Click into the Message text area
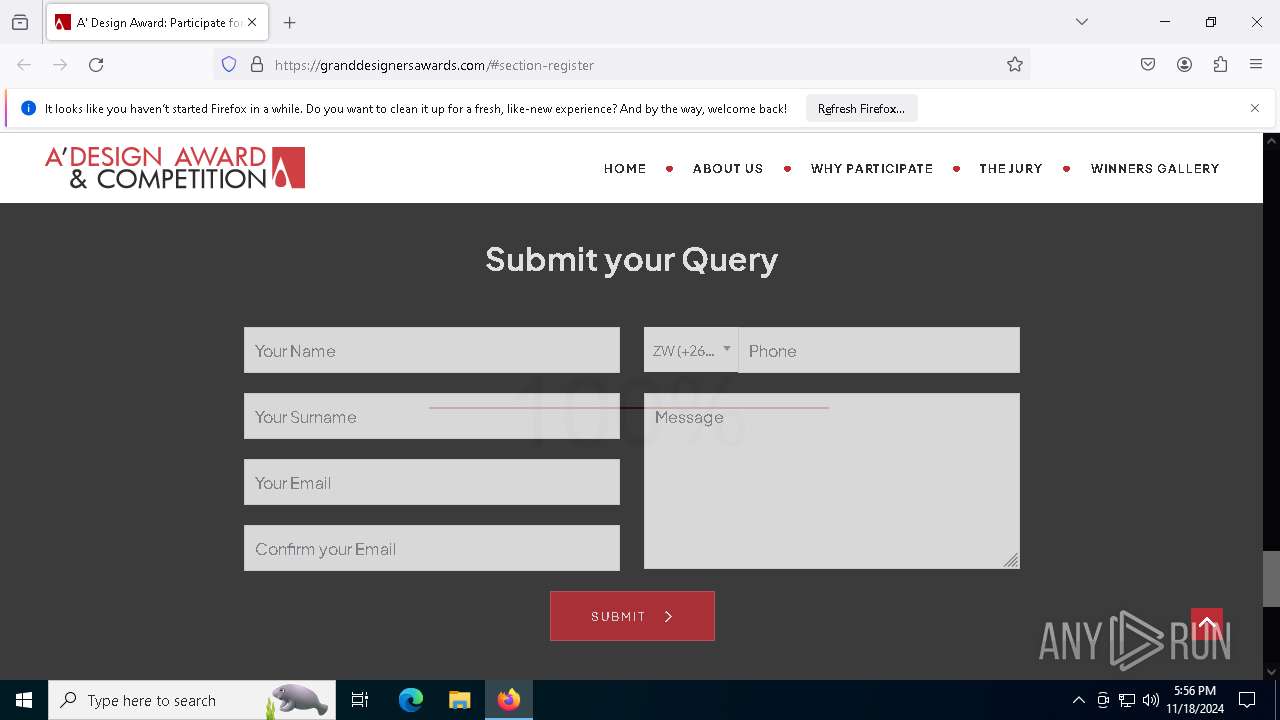The height and width of the screenshot is (720, 1280). [x=832, y=481]
